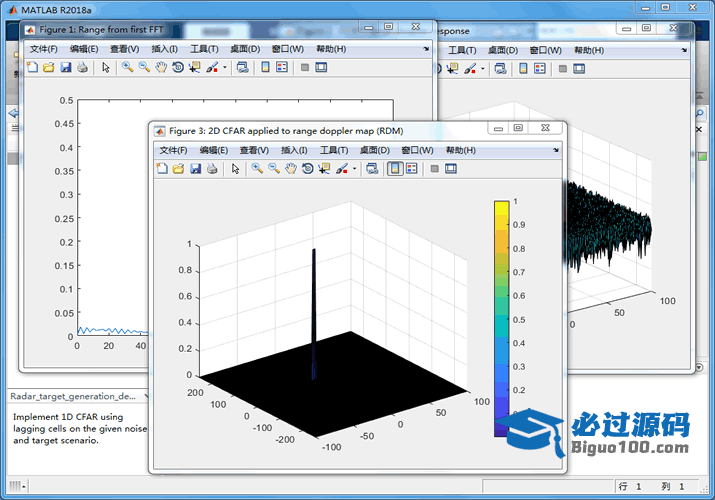Open 桌面(D) menu in the back figure window

(503, 50)
